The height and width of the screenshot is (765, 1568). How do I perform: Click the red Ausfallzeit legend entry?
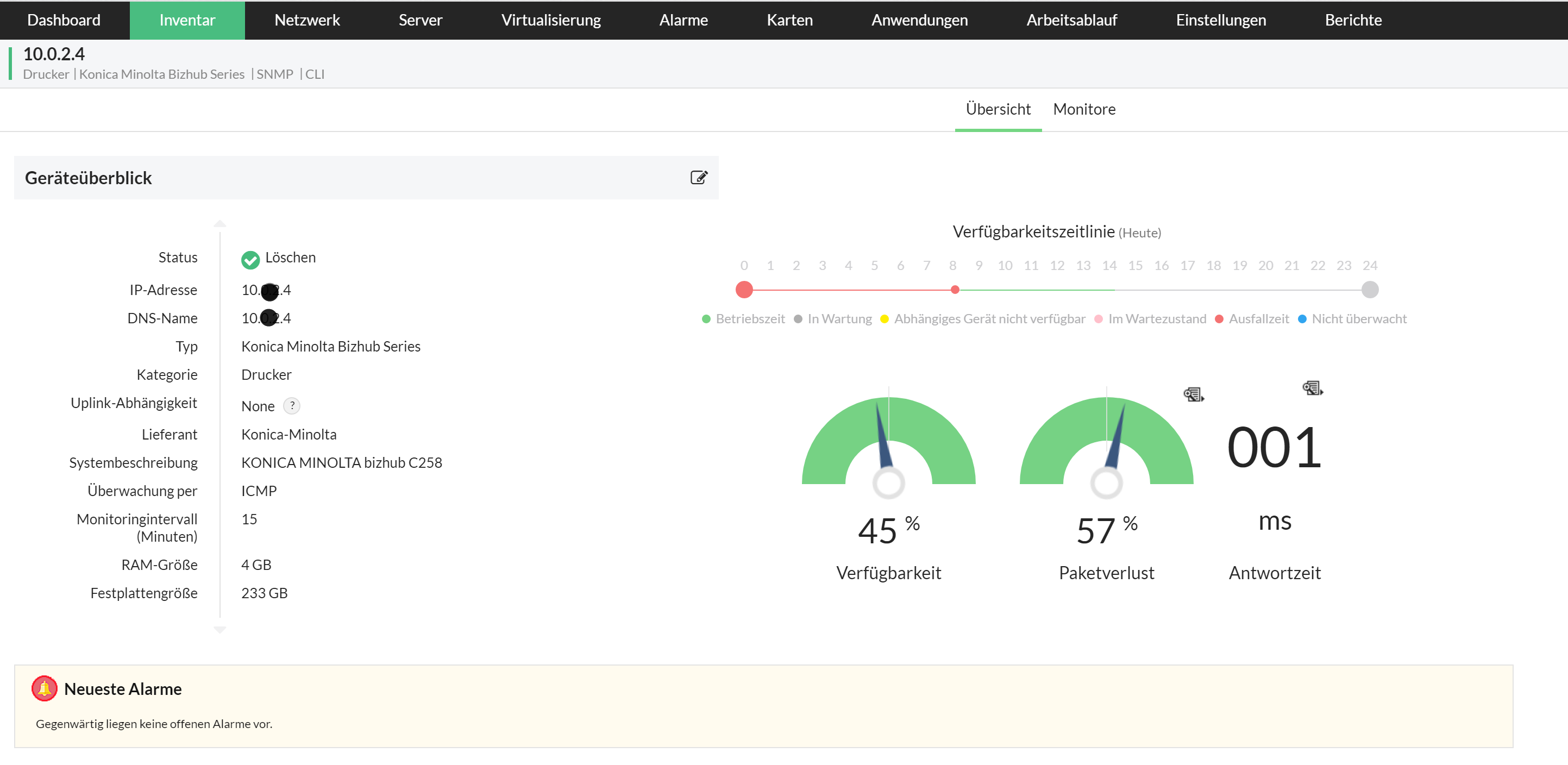1251,319
